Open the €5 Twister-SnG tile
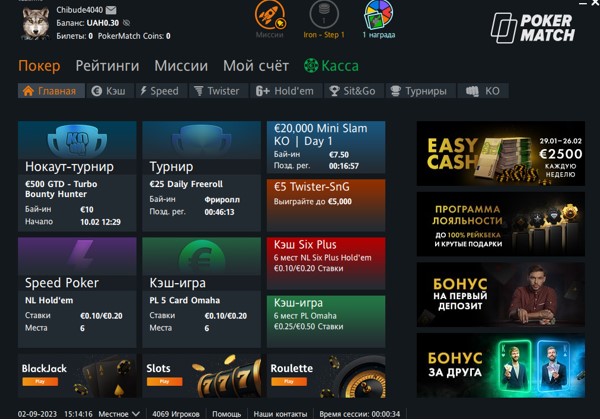The image size is (600, 420). click(x=326, y=205)
